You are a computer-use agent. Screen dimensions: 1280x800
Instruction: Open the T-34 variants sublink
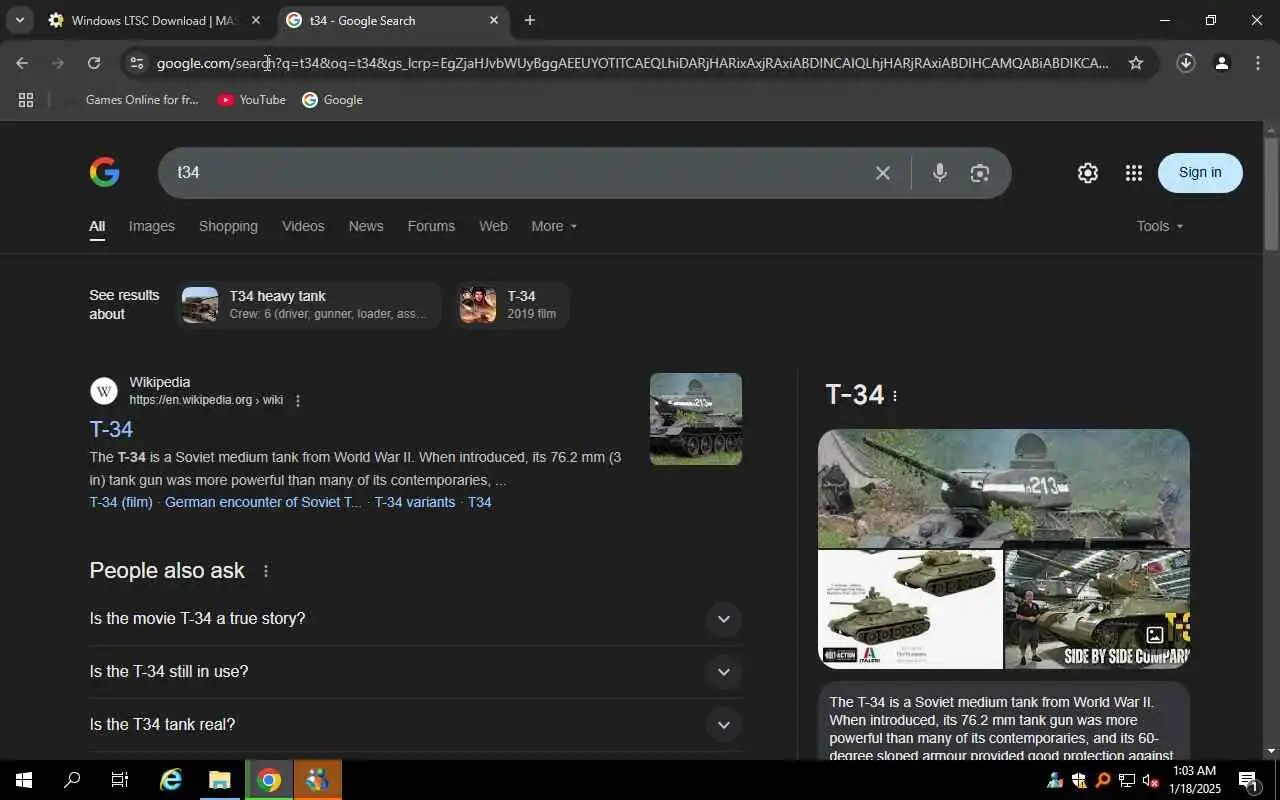415,502
